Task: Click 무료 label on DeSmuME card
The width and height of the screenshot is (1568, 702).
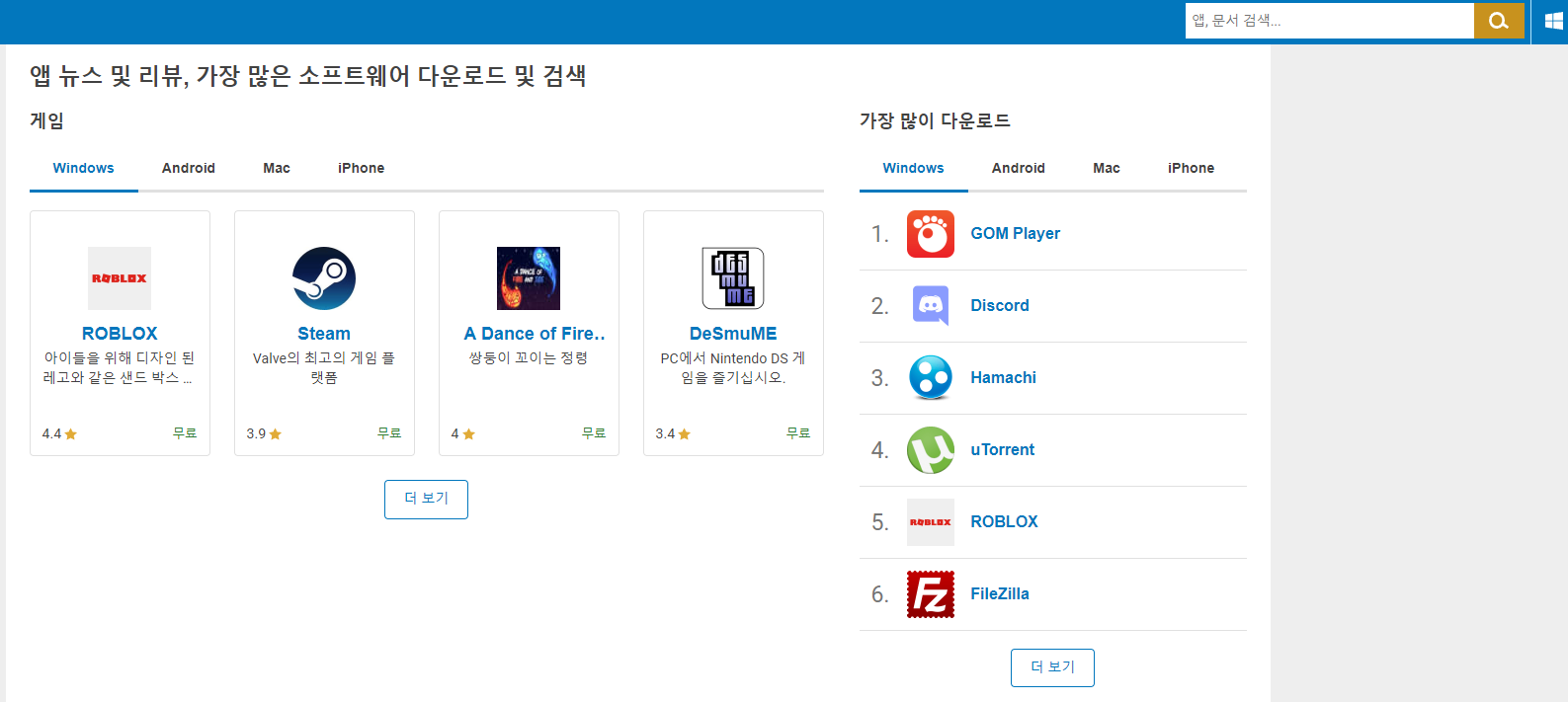Action: click(798, 433)
